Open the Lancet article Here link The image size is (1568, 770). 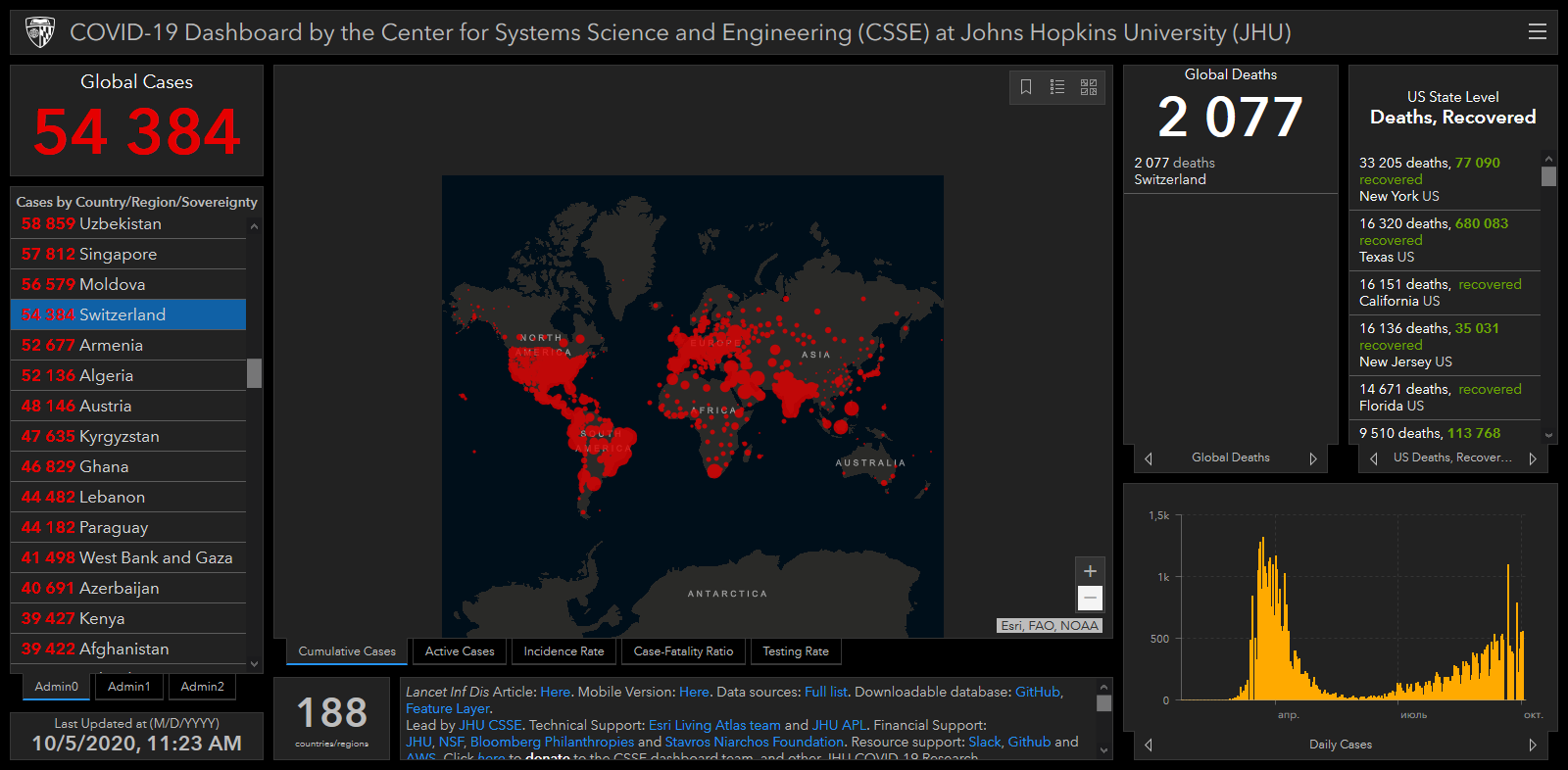[555, 692]
